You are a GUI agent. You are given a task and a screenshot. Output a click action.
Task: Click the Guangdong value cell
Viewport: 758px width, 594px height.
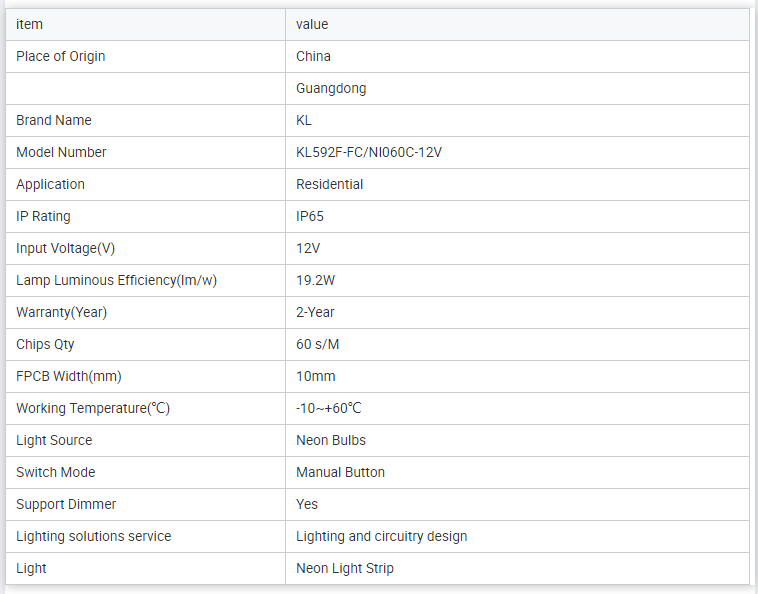[331, 88]
